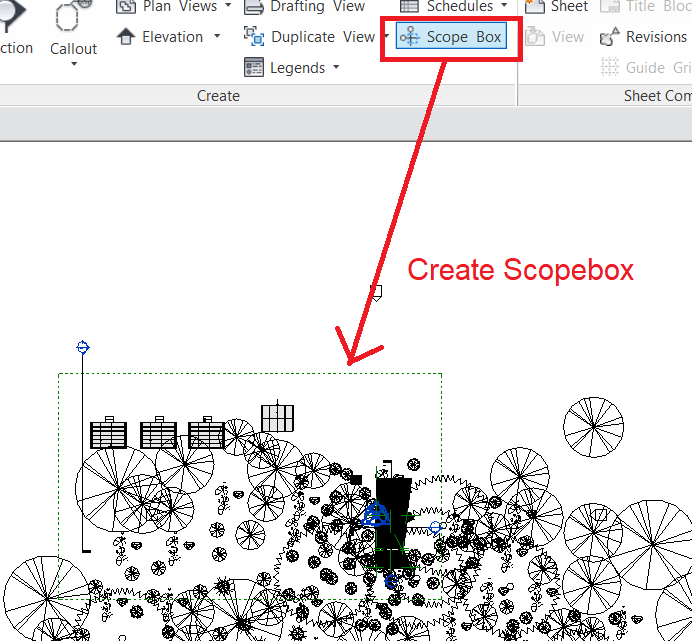Click the Elevation tool icon
The width and height of the screenshot is (692, 641).
click(x=126, y=37)
